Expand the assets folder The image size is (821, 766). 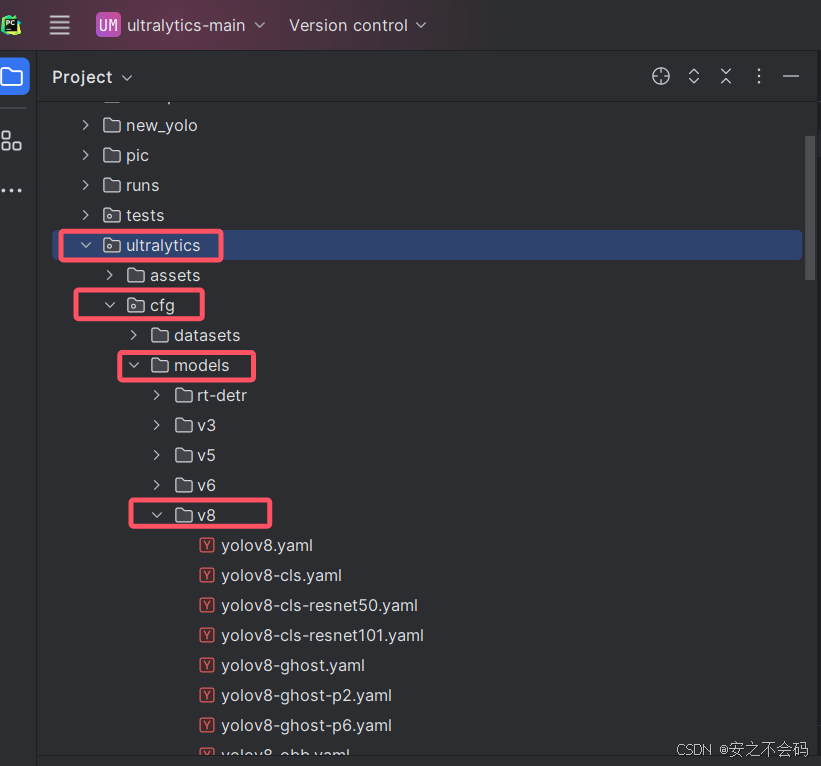coord(109,275)
